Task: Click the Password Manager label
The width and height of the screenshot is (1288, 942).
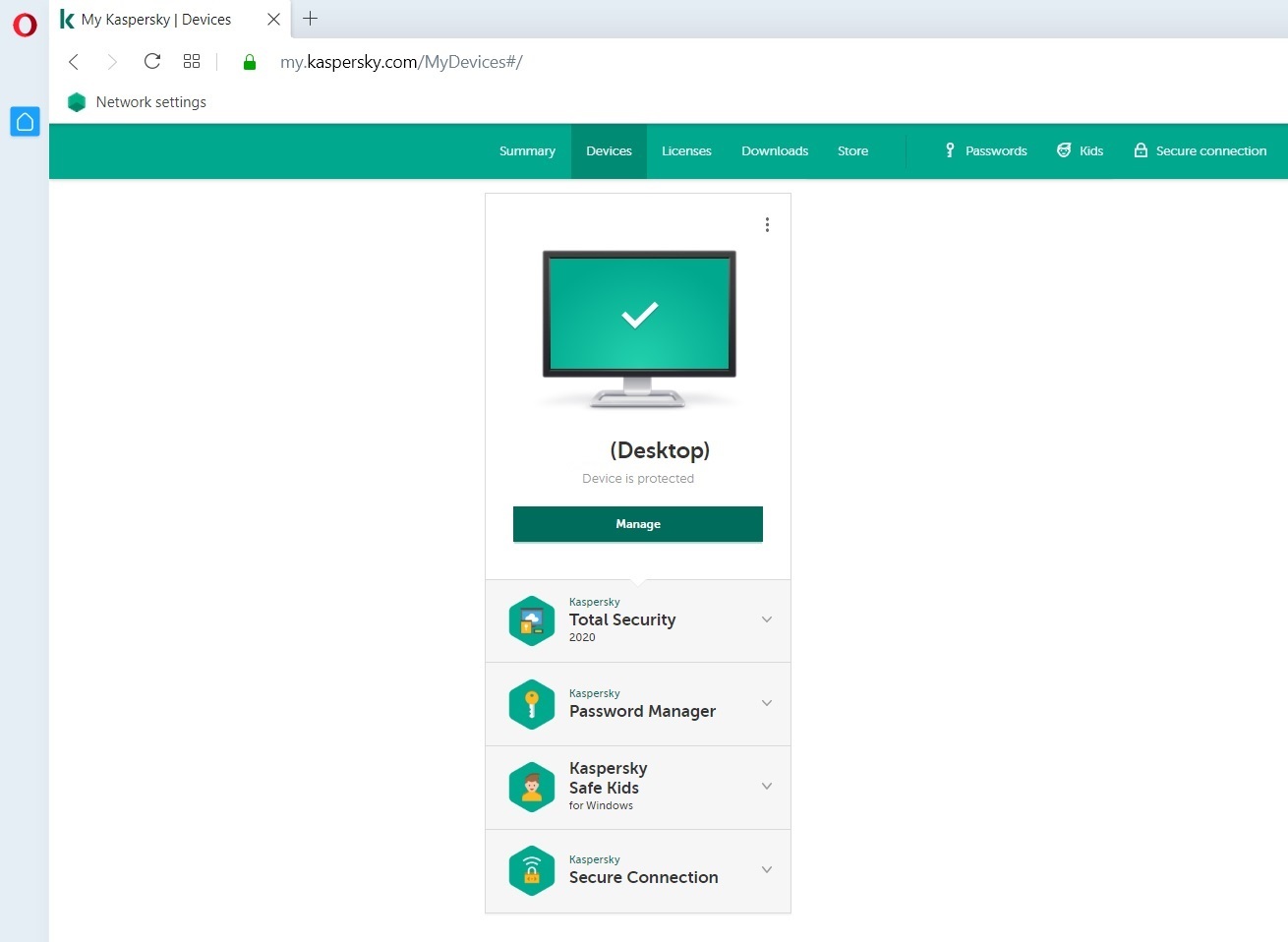Action: coord(642,704)
